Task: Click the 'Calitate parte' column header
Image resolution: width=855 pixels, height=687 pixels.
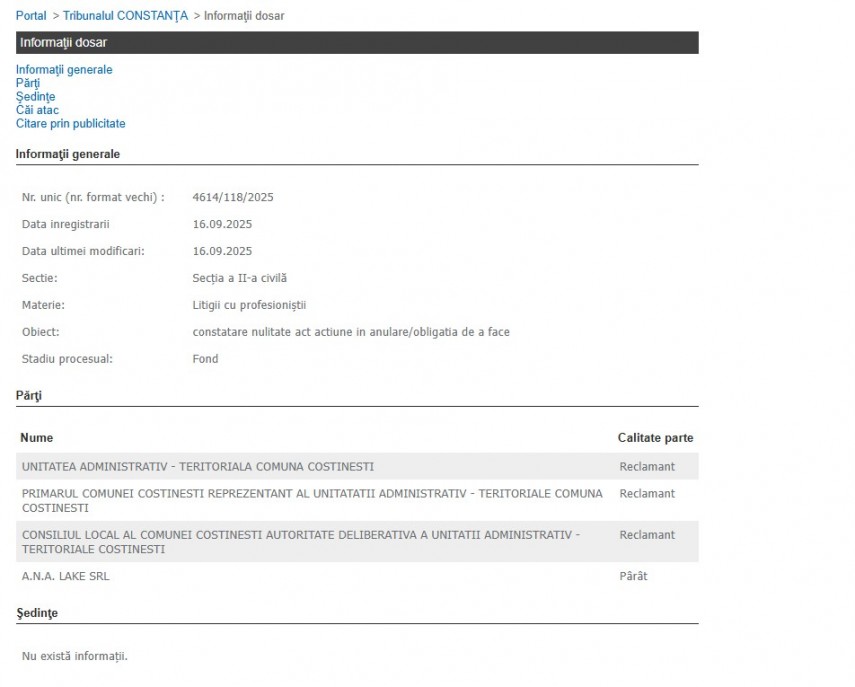Action: [x=655, y=438]
